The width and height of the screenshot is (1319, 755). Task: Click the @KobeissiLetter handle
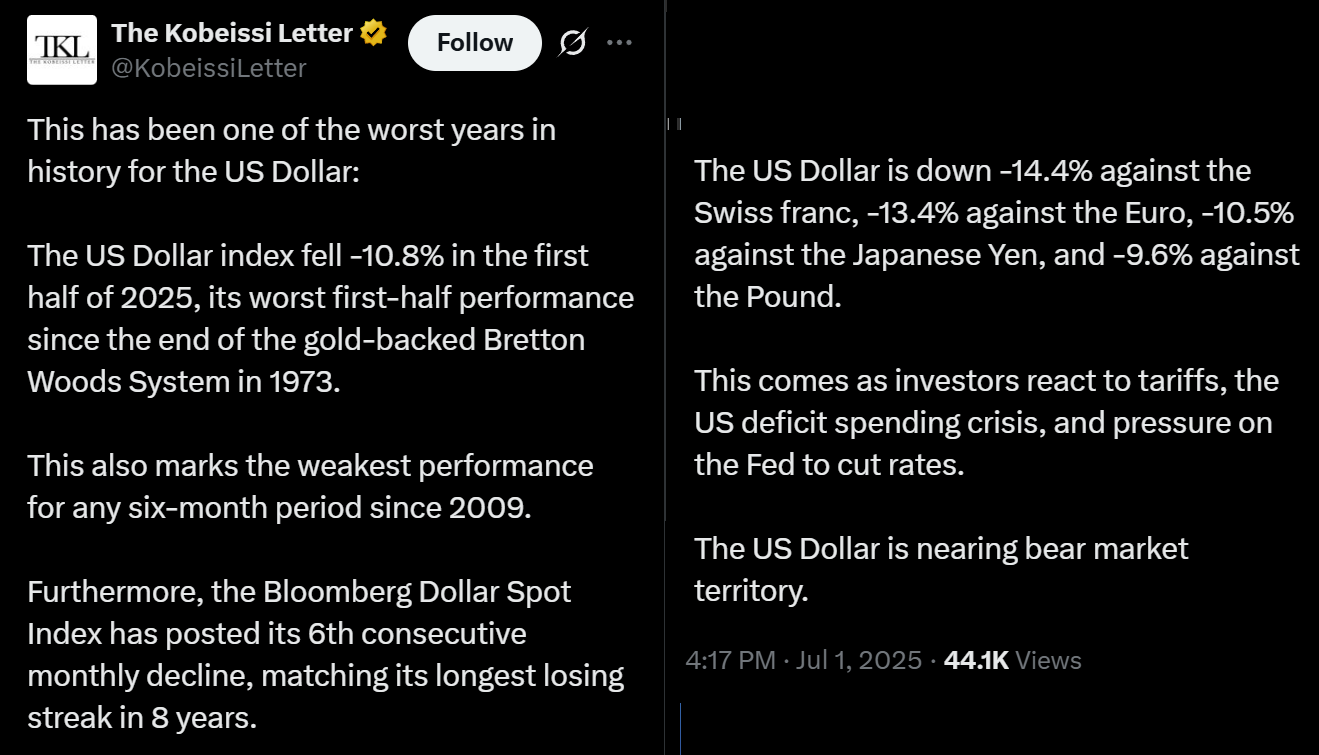point(209,67)
